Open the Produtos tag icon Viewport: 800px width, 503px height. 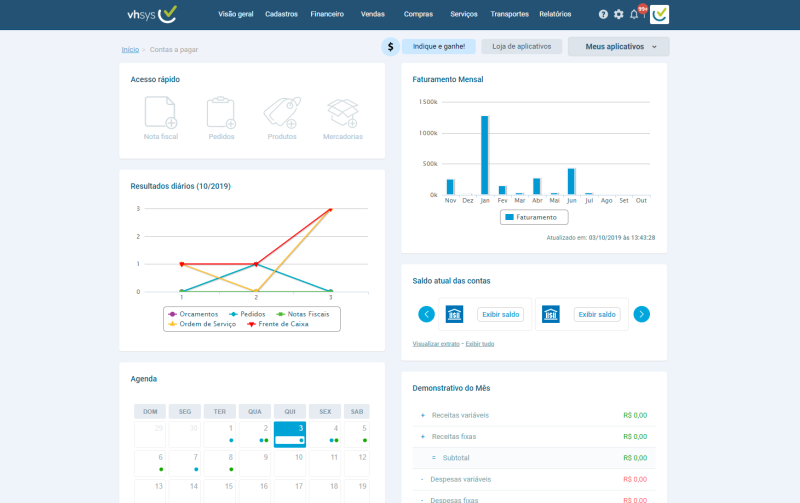(282, 112)
